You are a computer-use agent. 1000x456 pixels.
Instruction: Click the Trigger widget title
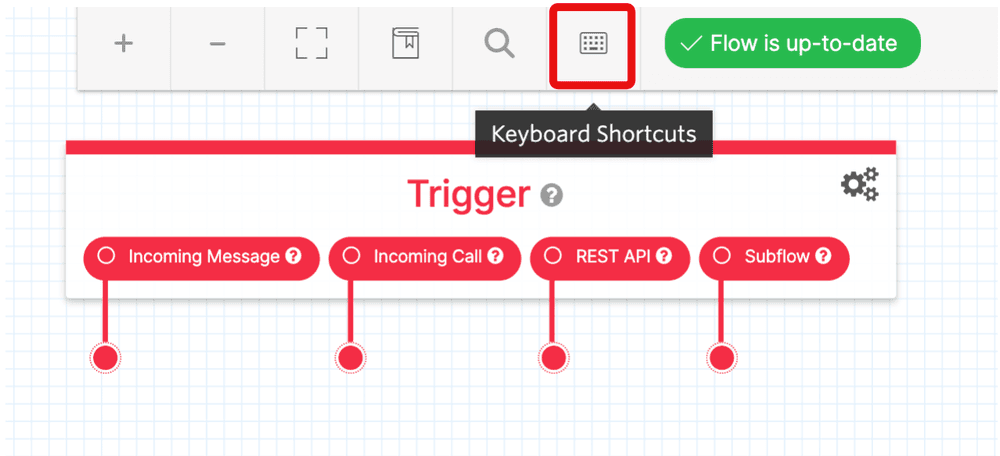point(469,194)
